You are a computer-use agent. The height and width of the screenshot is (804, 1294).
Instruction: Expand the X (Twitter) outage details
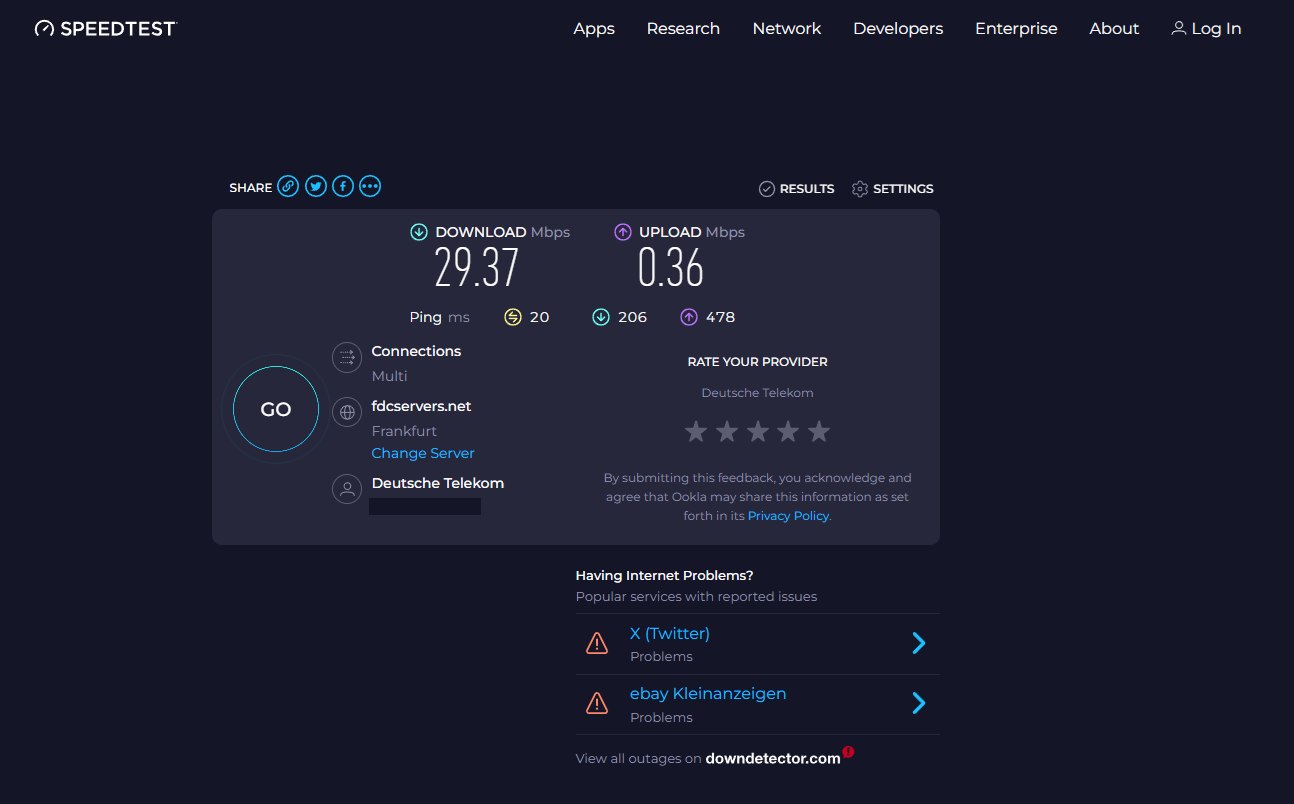pos(918,643)
